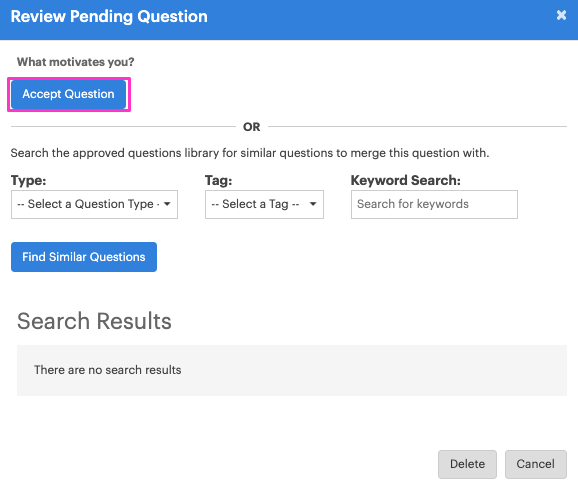Click the OR divider text
This screenshot has height=484, width=578.
point(252,127)
